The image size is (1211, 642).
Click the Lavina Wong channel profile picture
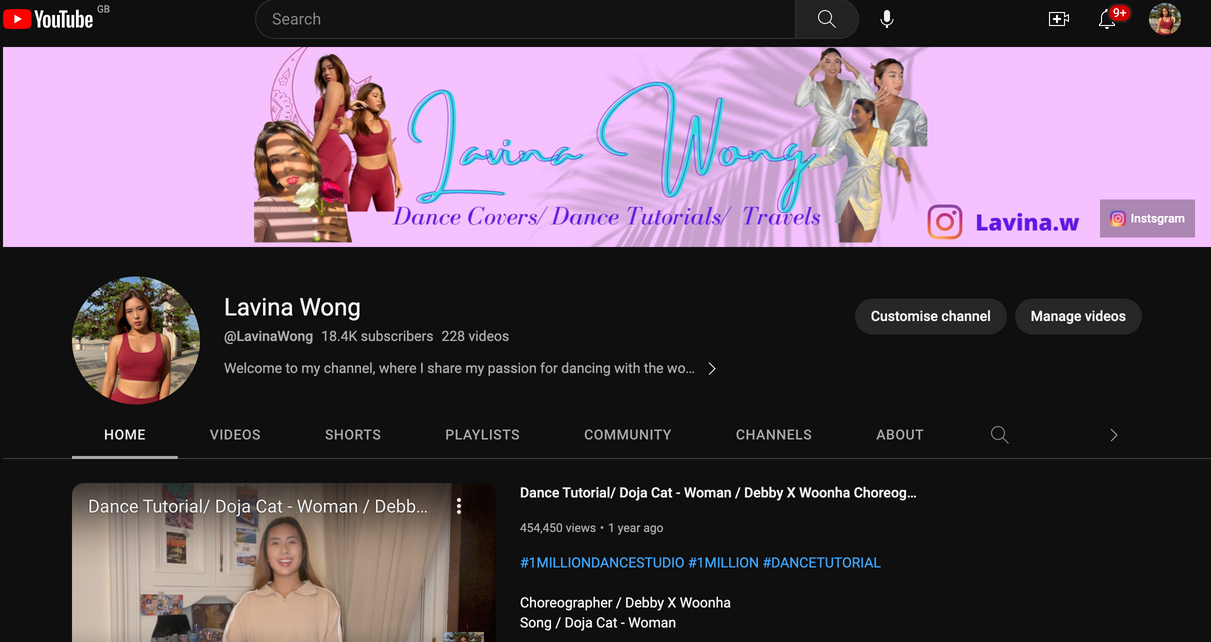(x=136, y=340)
